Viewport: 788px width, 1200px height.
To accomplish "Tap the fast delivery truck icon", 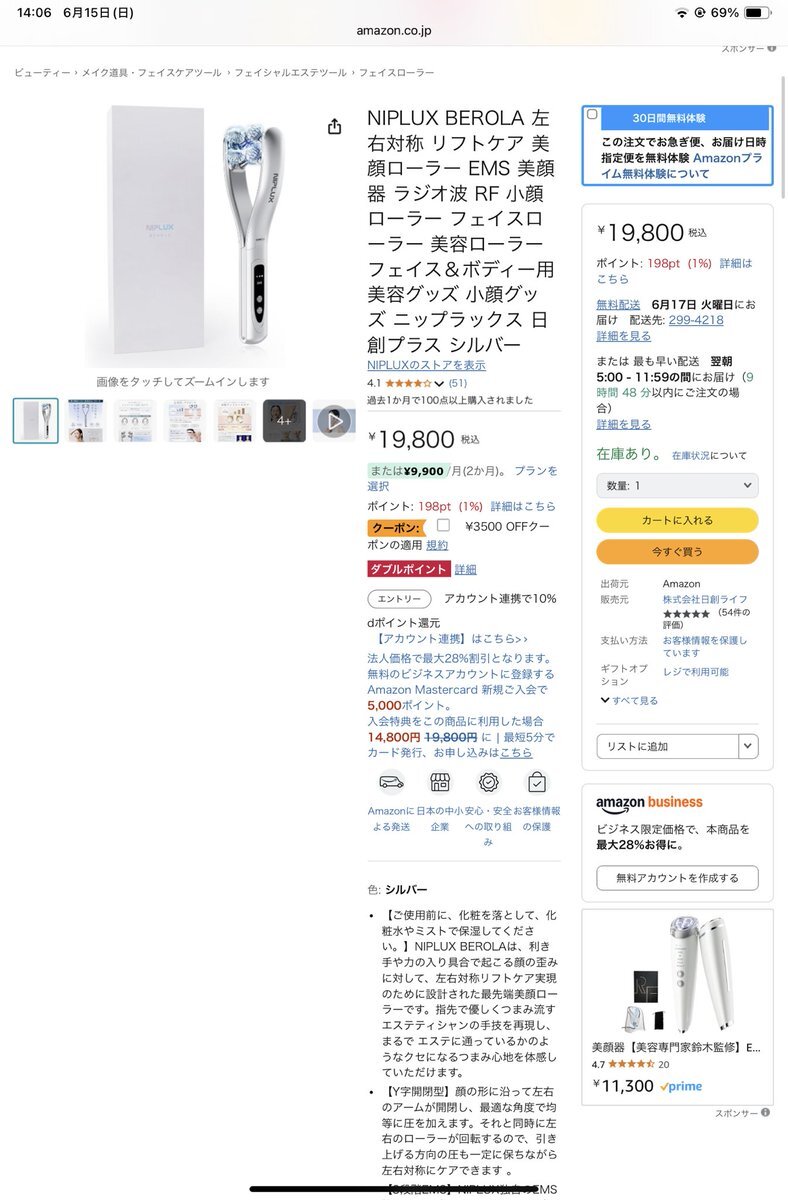I will [391, 783].
